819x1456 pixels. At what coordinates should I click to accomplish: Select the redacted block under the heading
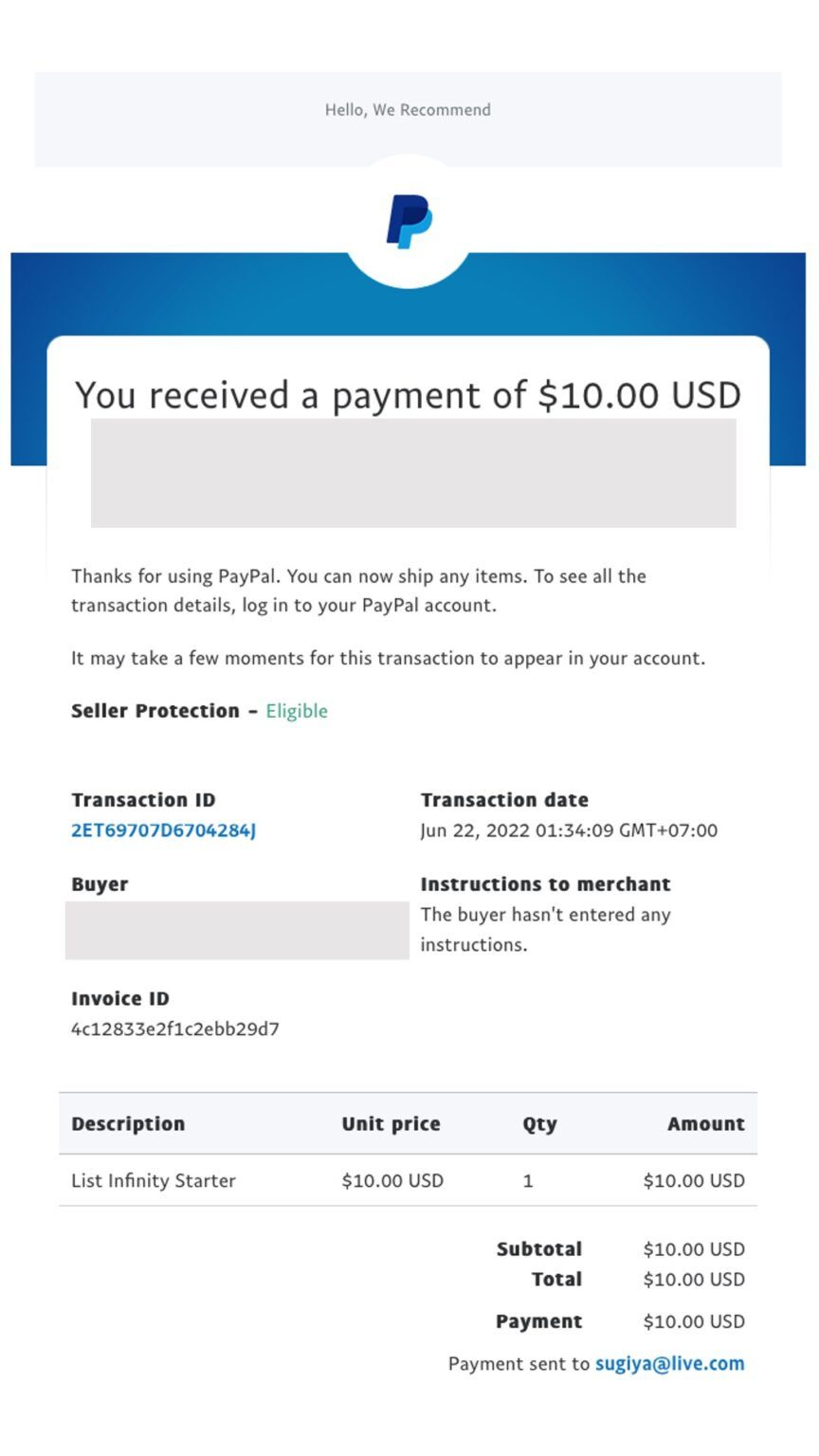point(413,473)
